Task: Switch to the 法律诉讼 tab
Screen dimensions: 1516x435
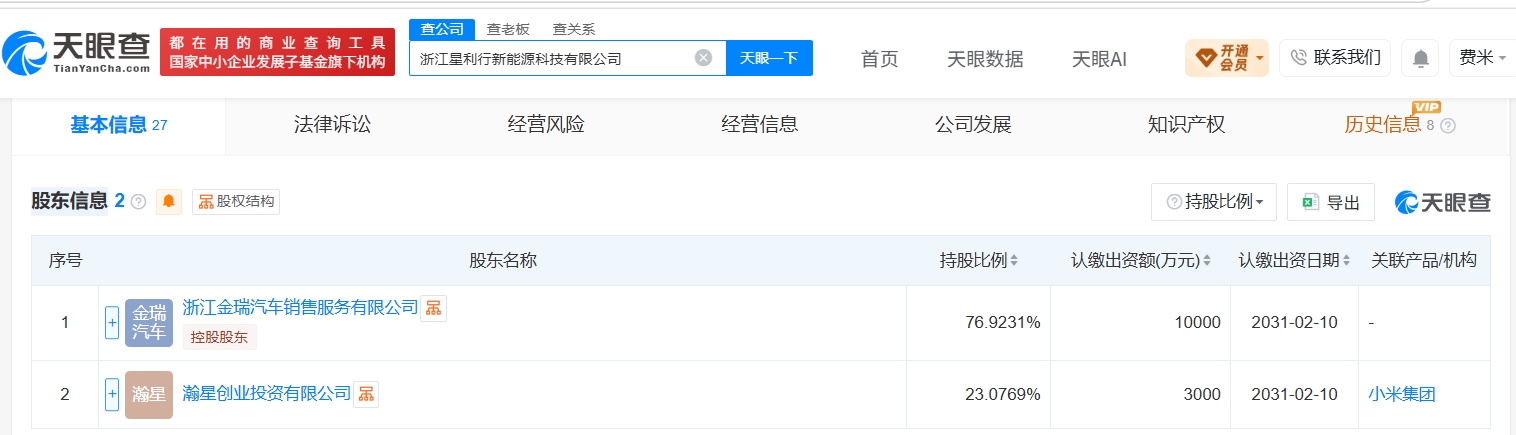Action: click(332, 125)
